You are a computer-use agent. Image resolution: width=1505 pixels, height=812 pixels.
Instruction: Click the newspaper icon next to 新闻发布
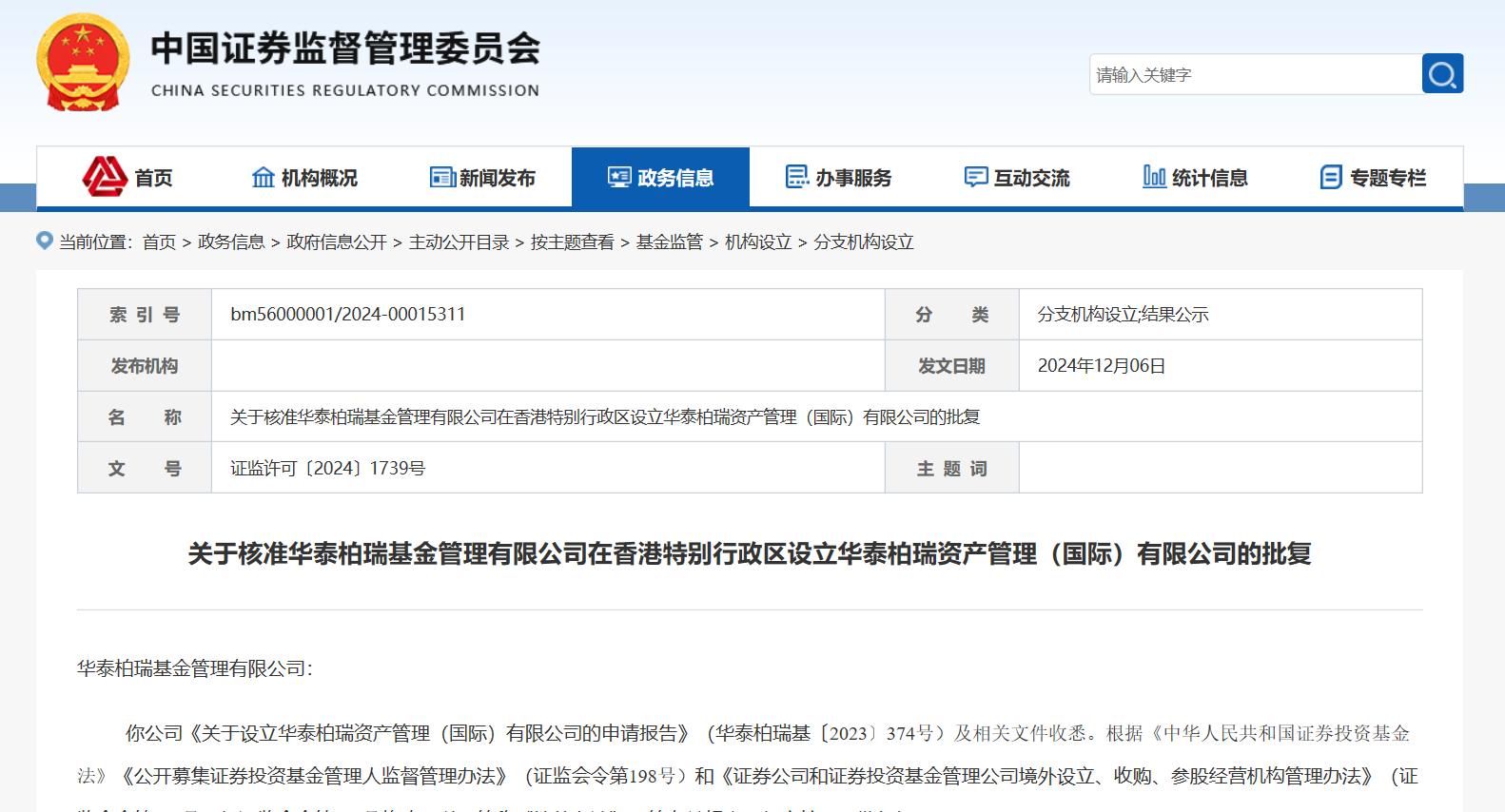pyautogui.click(x=442, y=177)
